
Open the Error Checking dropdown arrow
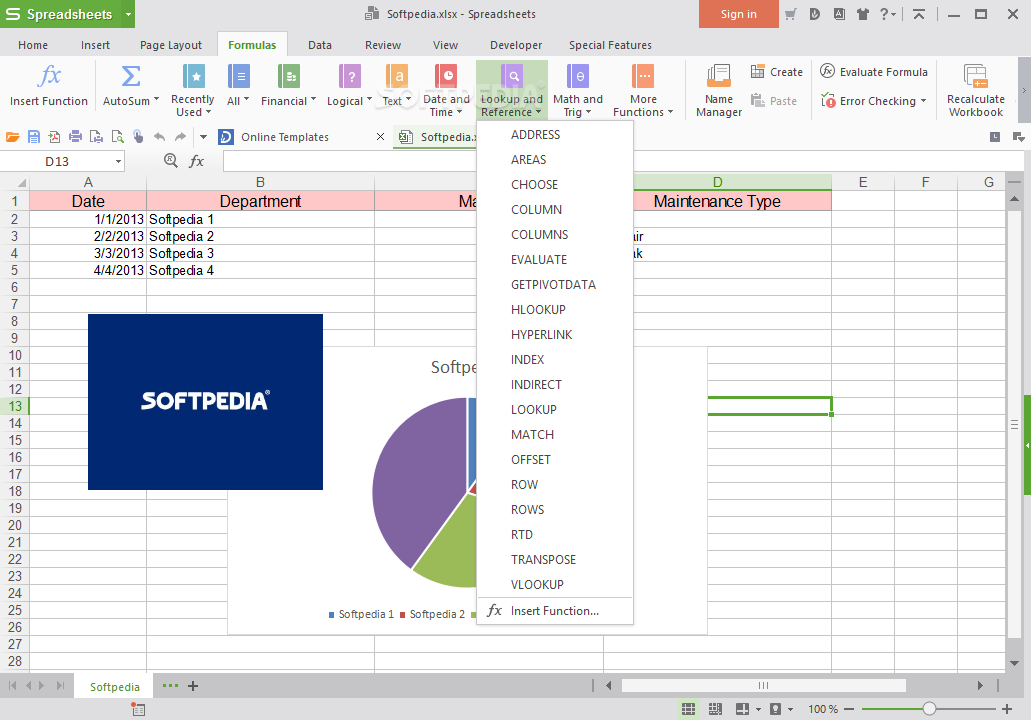(923, 101)
